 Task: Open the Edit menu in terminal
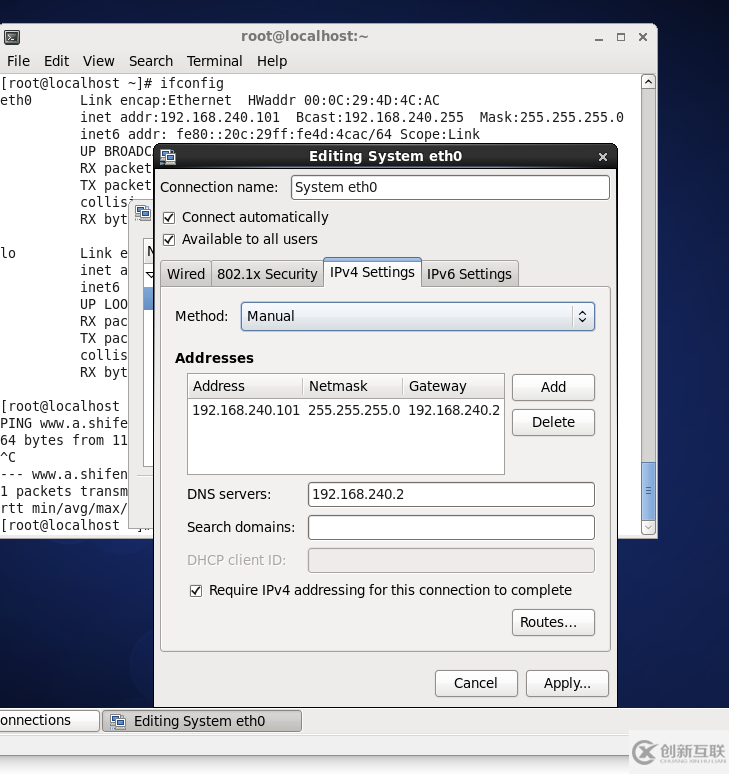(x=56, y=61)
